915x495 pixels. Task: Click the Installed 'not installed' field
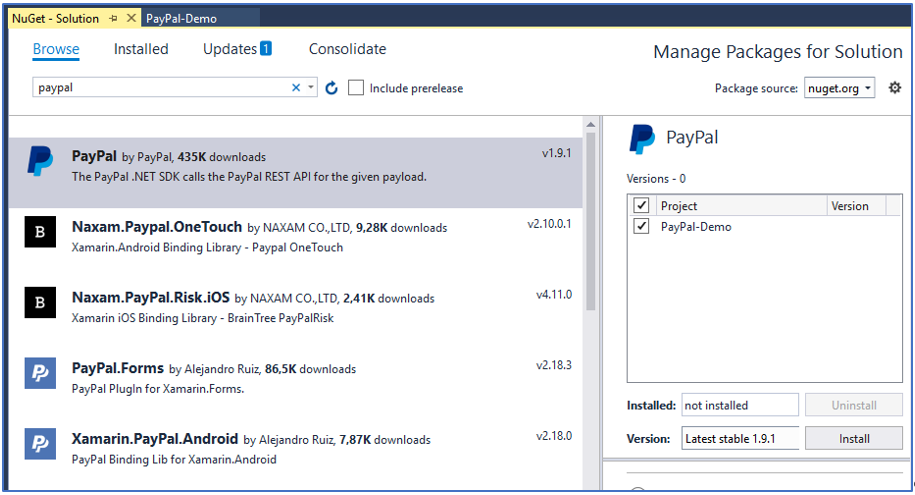point(740,405)
